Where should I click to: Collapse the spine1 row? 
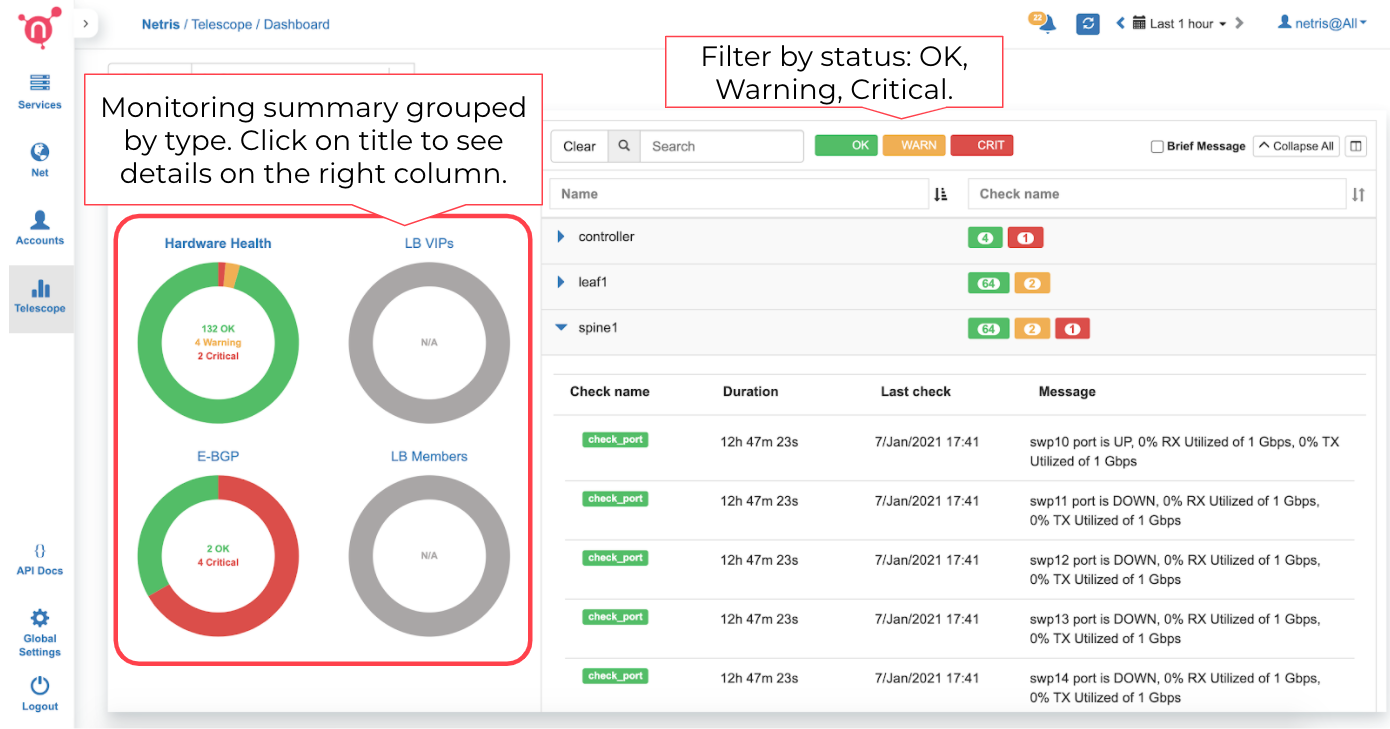561,327
